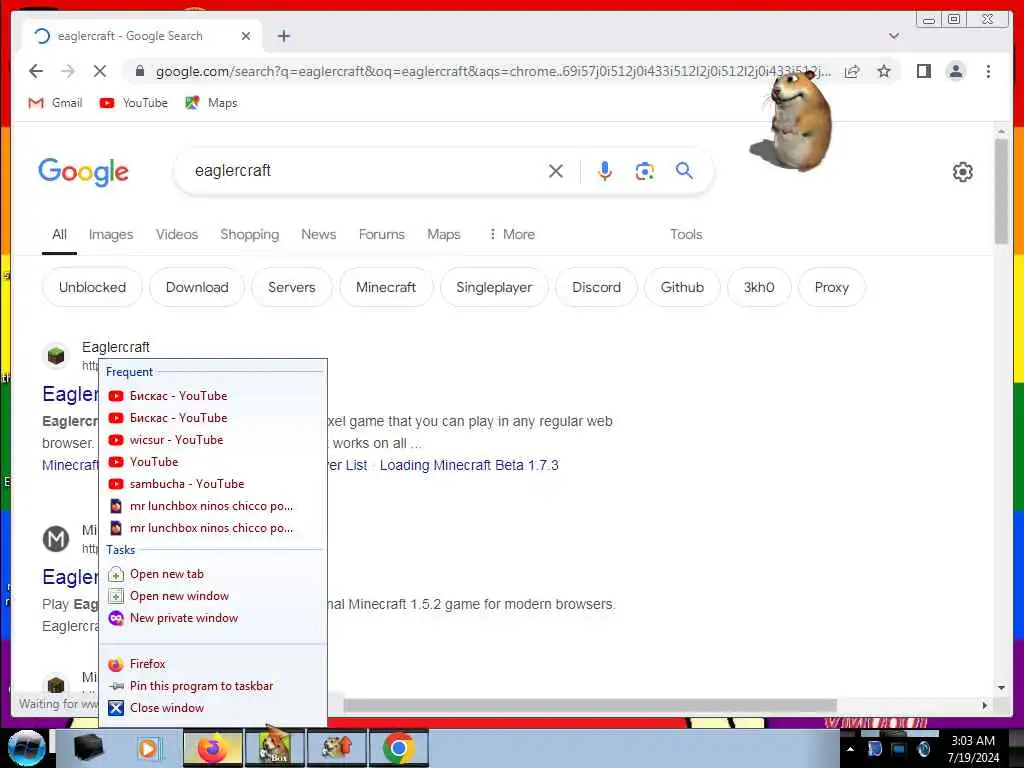Select Open new window task
This screenshot has height=768, width=1024.
point(213,596)
